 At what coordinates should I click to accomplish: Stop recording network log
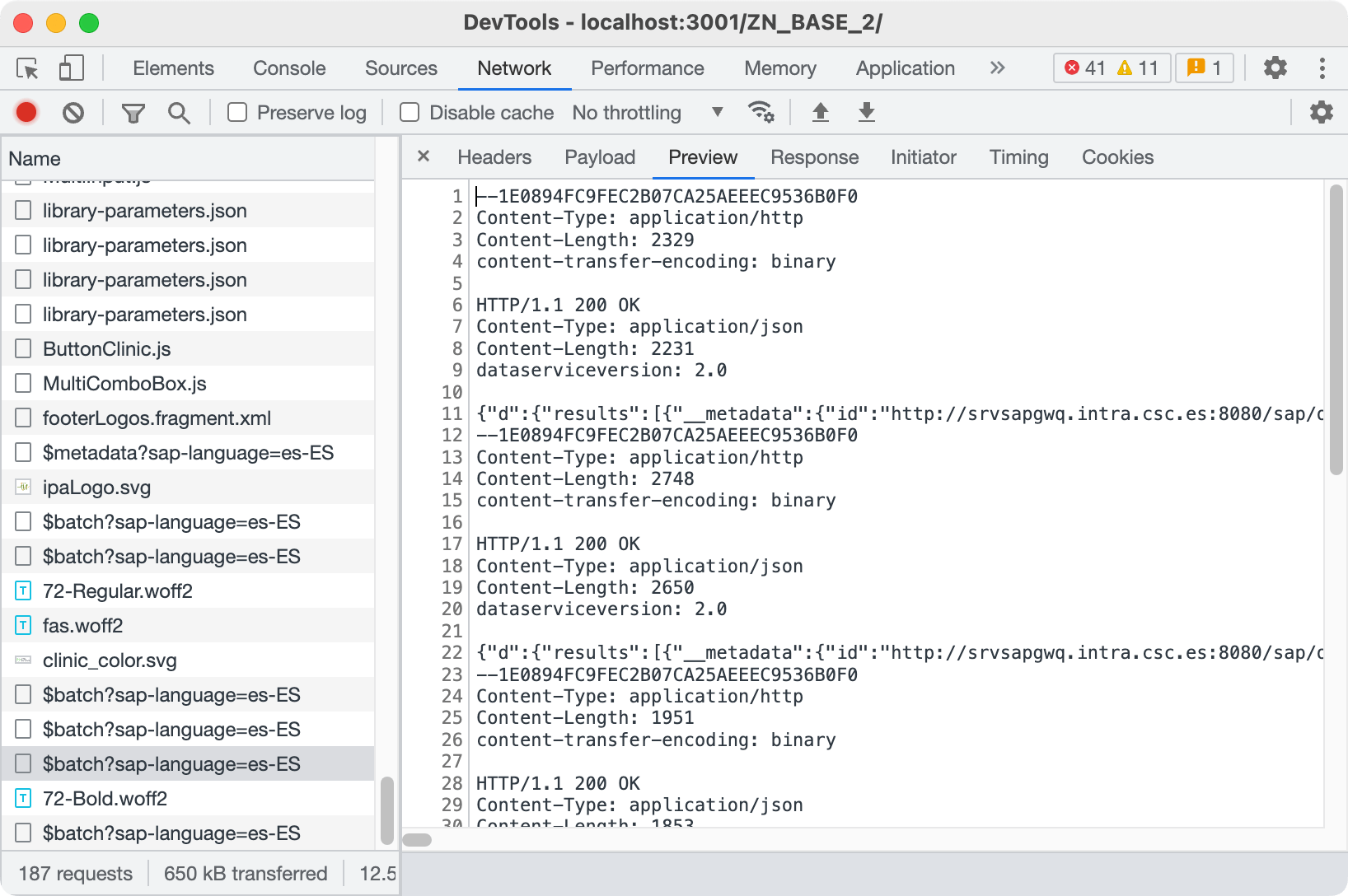(26, 112)
